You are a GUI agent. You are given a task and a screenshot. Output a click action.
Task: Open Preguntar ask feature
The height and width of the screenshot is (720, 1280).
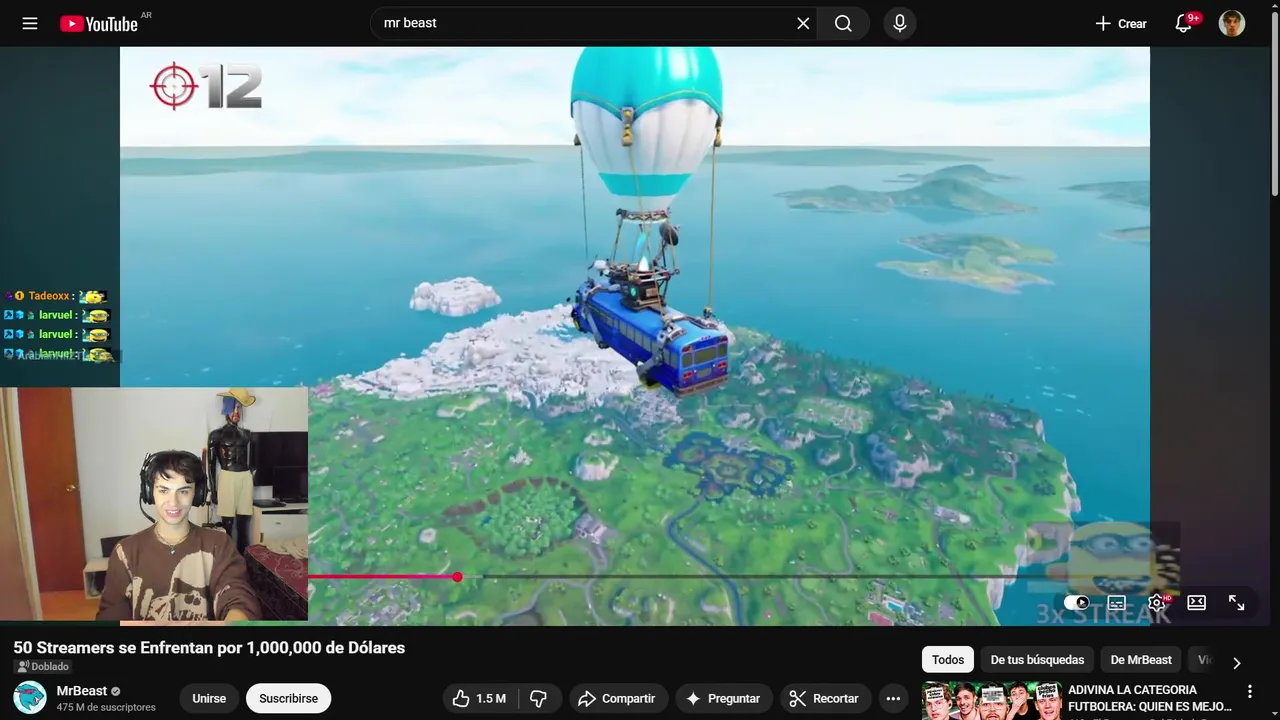[724, 698]
